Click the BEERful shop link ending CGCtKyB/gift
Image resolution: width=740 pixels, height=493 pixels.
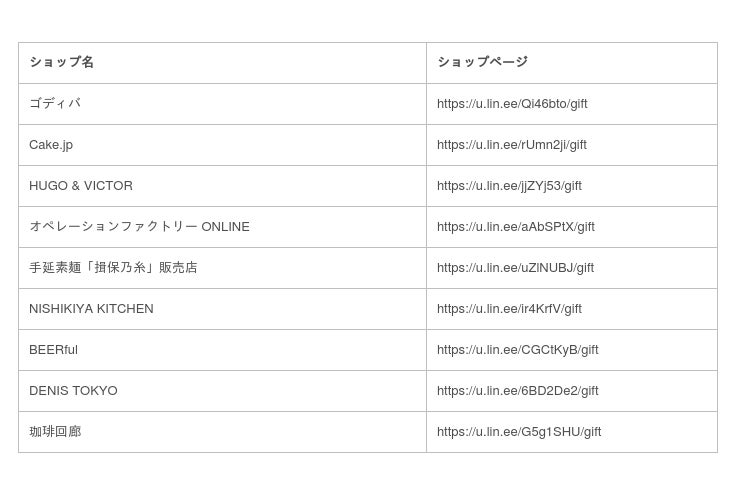click(517, 350)
